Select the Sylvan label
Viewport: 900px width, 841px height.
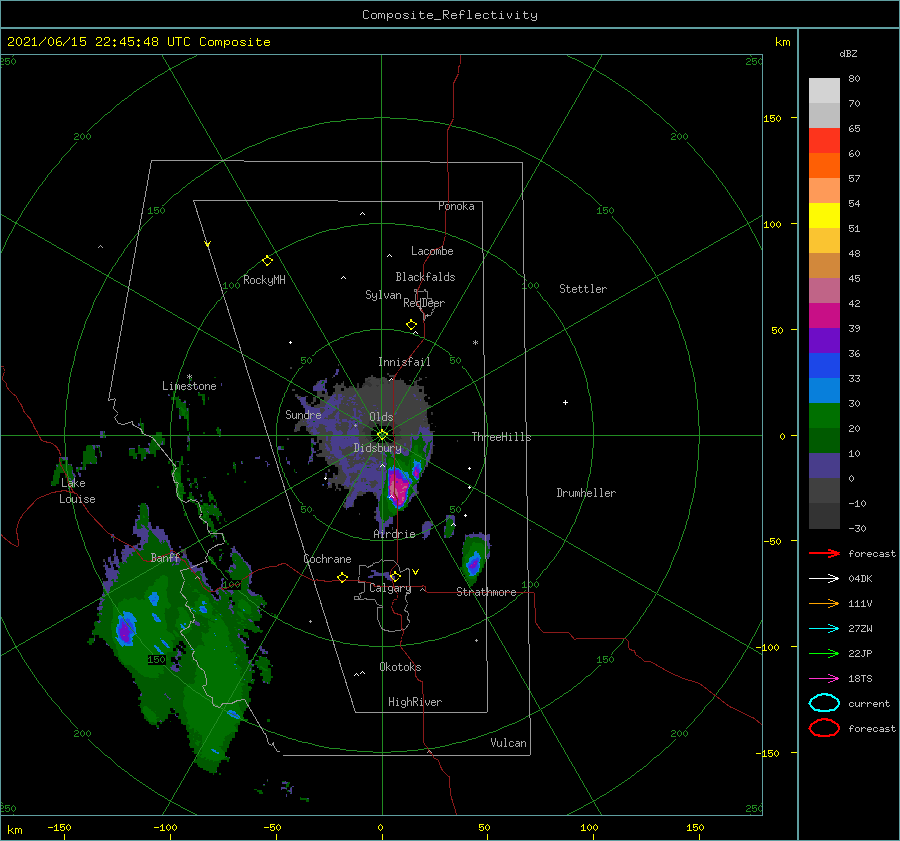pos(383,295)
